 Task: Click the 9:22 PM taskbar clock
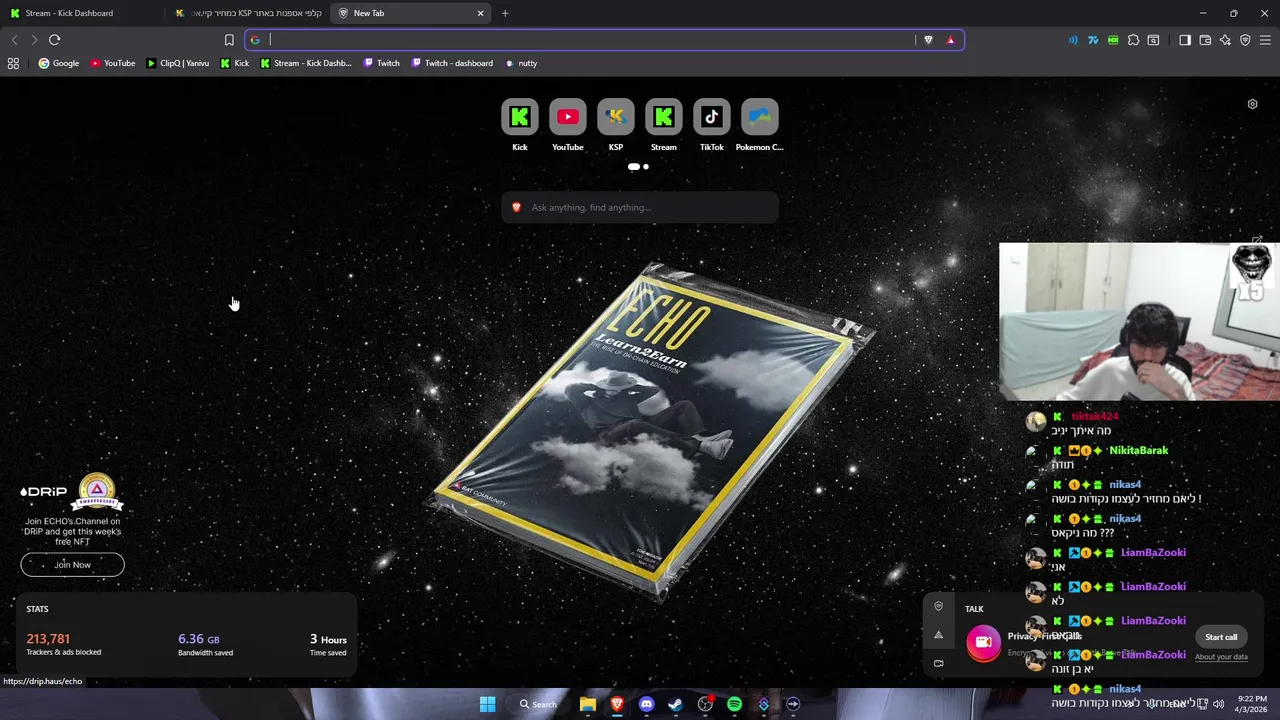1252,704
